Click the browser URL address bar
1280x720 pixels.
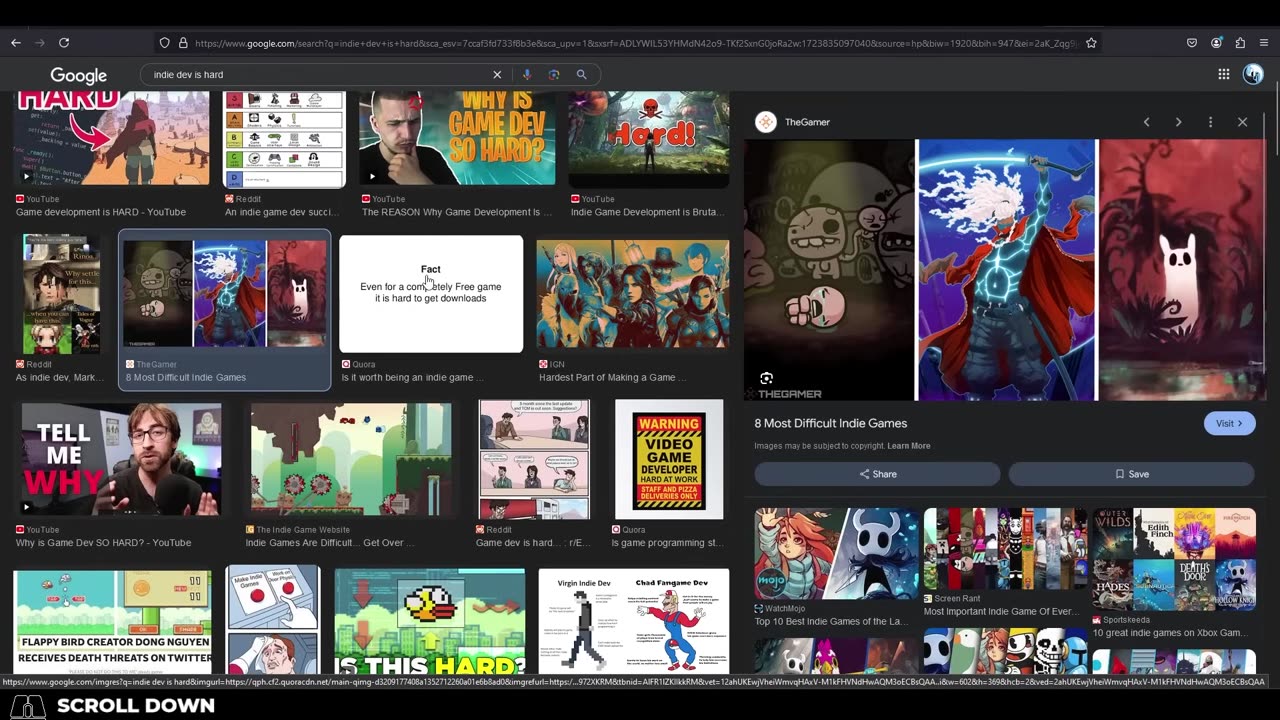tap(635, 43)
